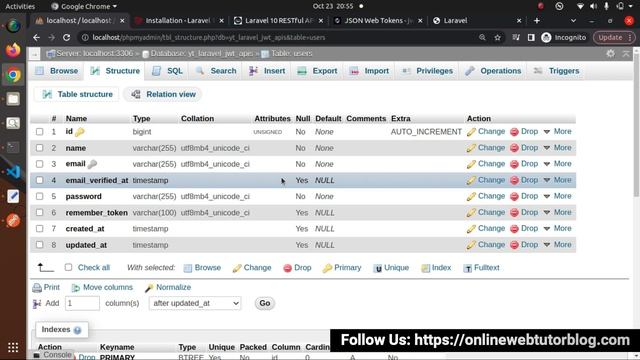Bookmark this page with the star icon
640x360 pixels.
(x=498, y=38)
